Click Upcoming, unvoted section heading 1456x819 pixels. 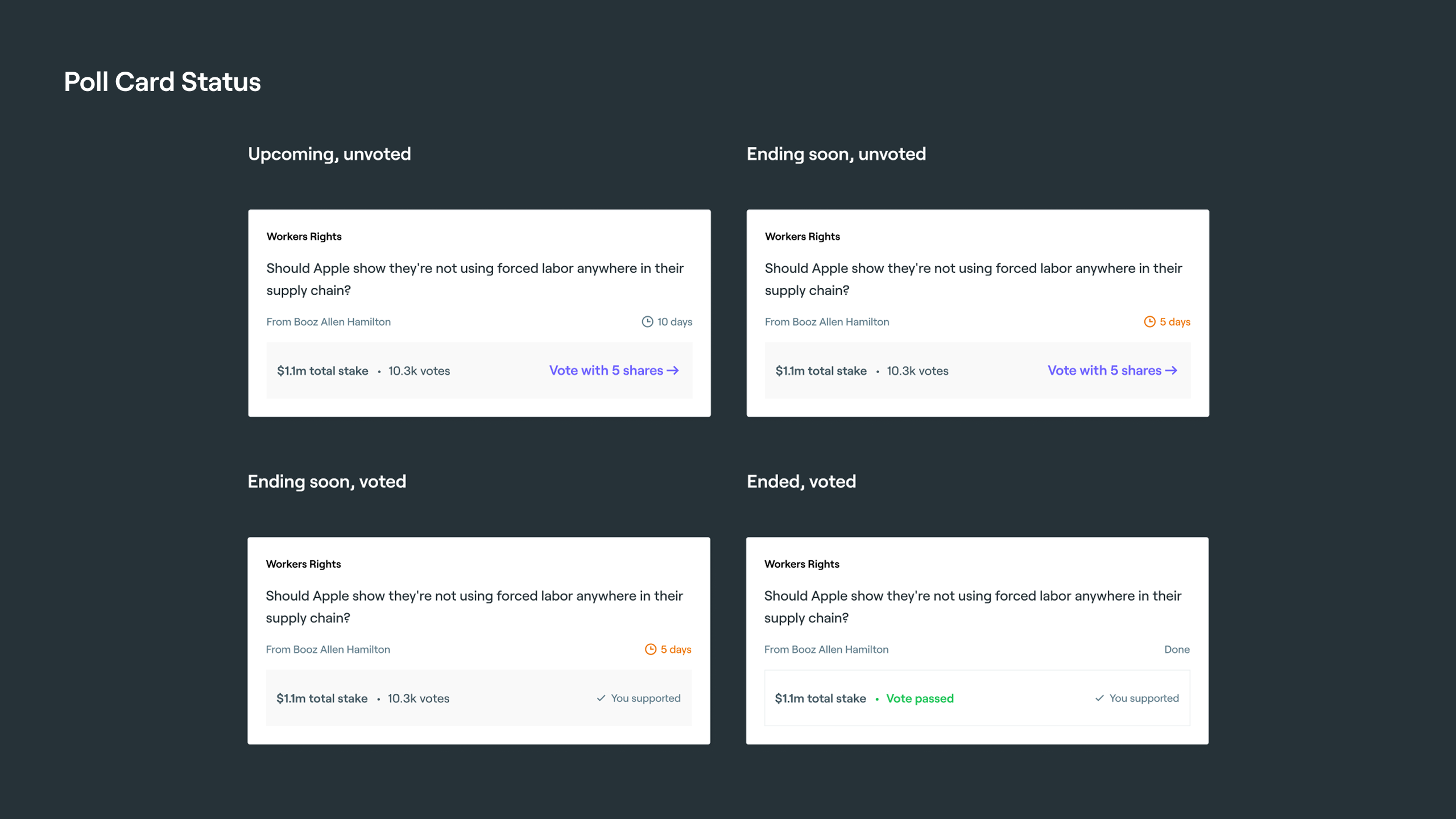tap(329, 154)
